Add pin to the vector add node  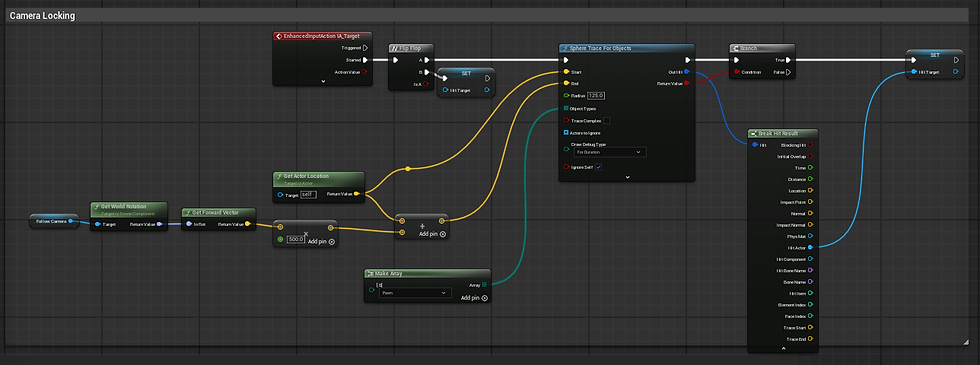point(433,234)
